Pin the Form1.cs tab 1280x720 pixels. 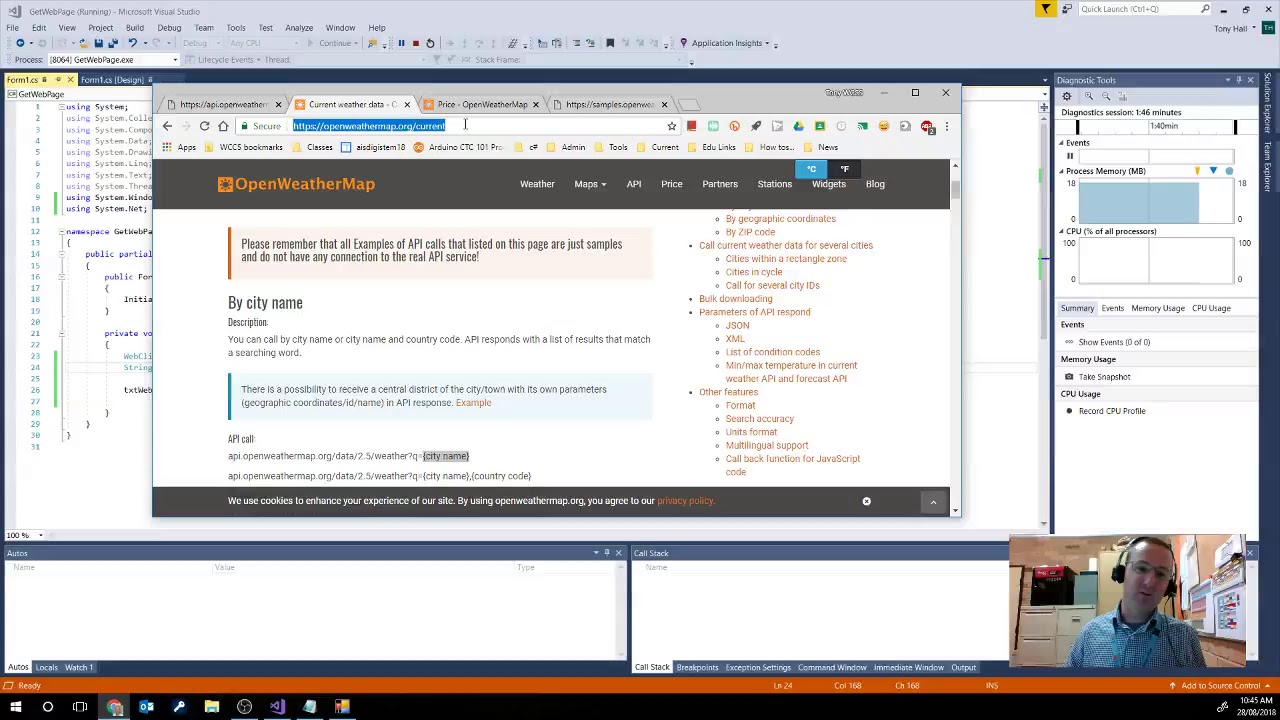pos(58,80)
